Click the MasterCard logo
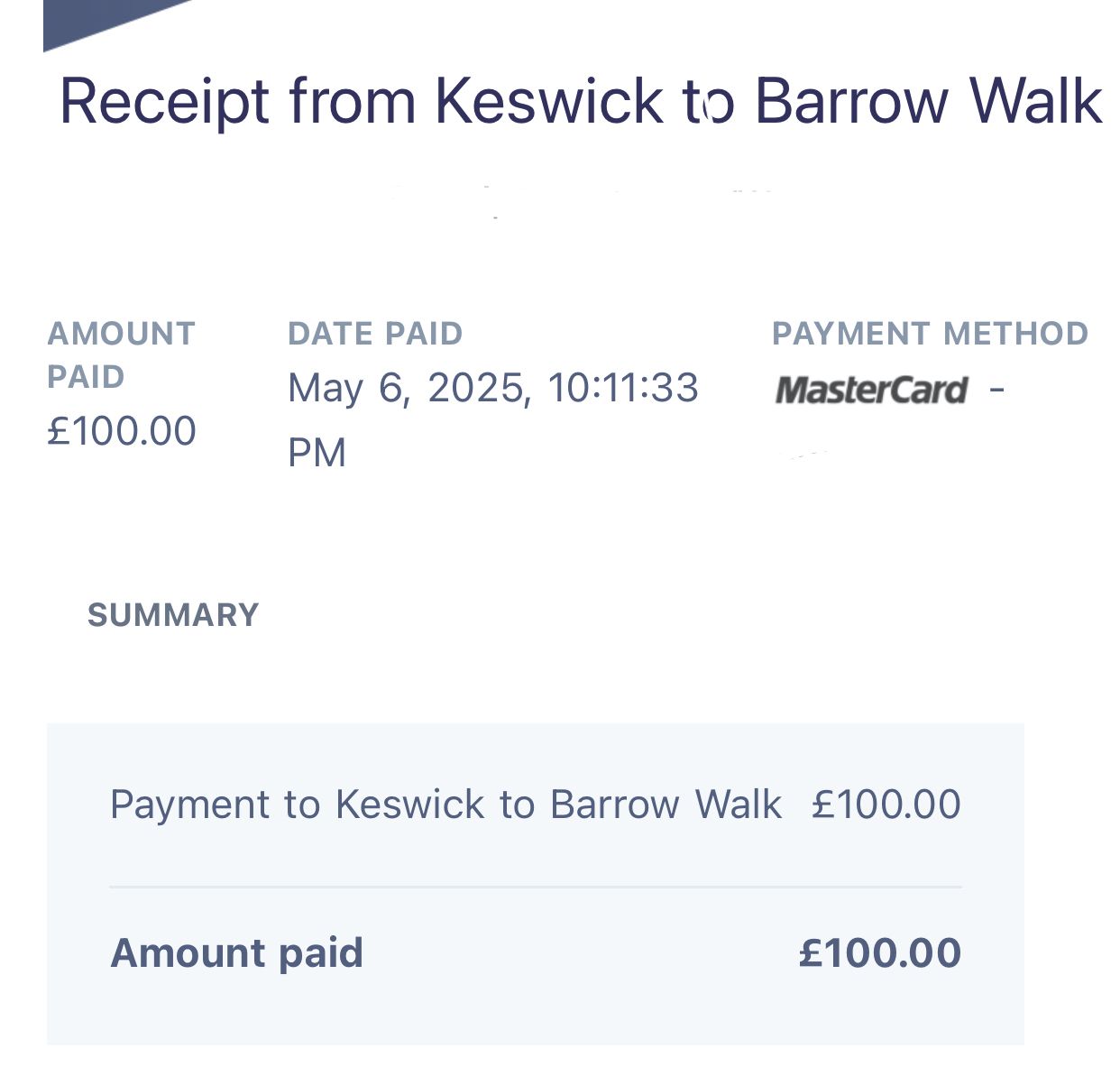 (871, 391)
